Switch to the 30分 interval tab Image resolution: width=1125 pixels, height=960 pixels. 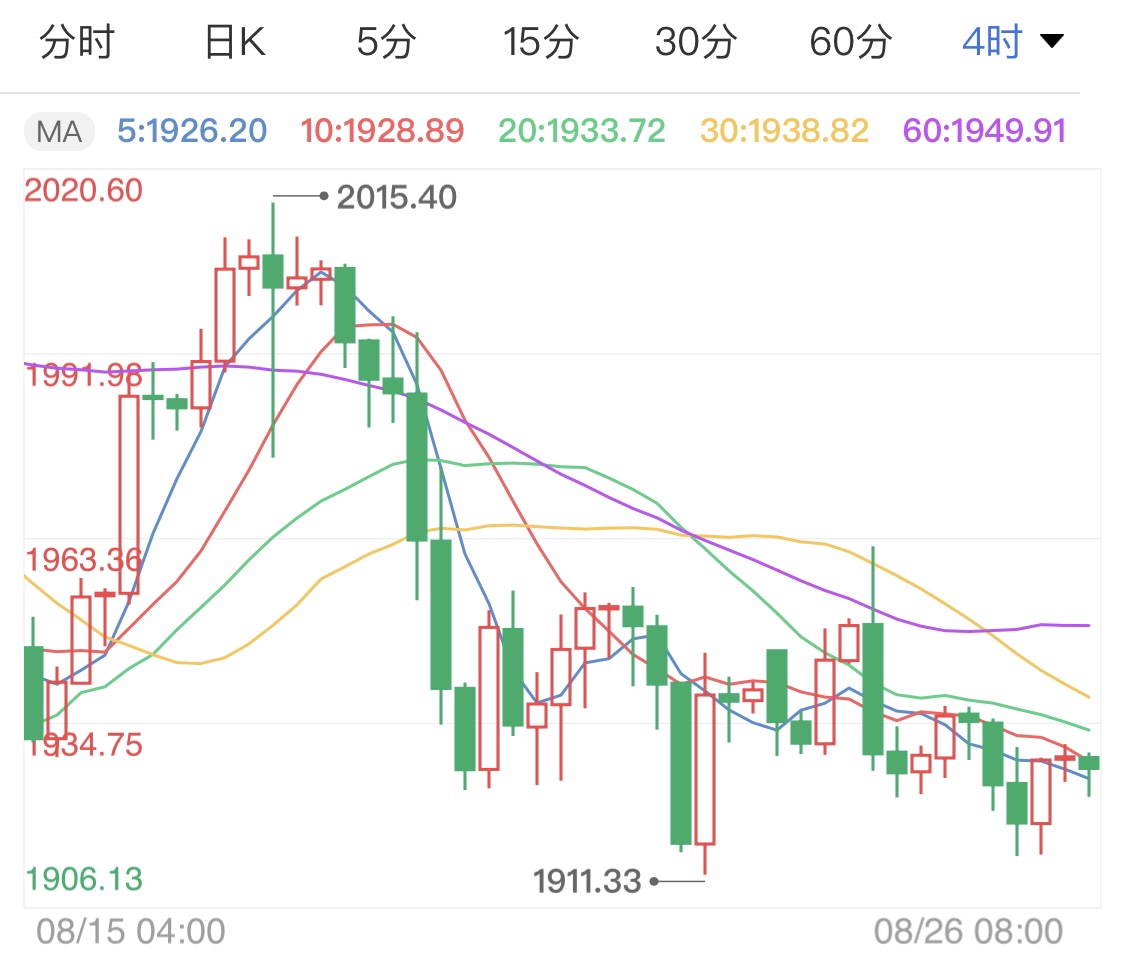[695, 42]
